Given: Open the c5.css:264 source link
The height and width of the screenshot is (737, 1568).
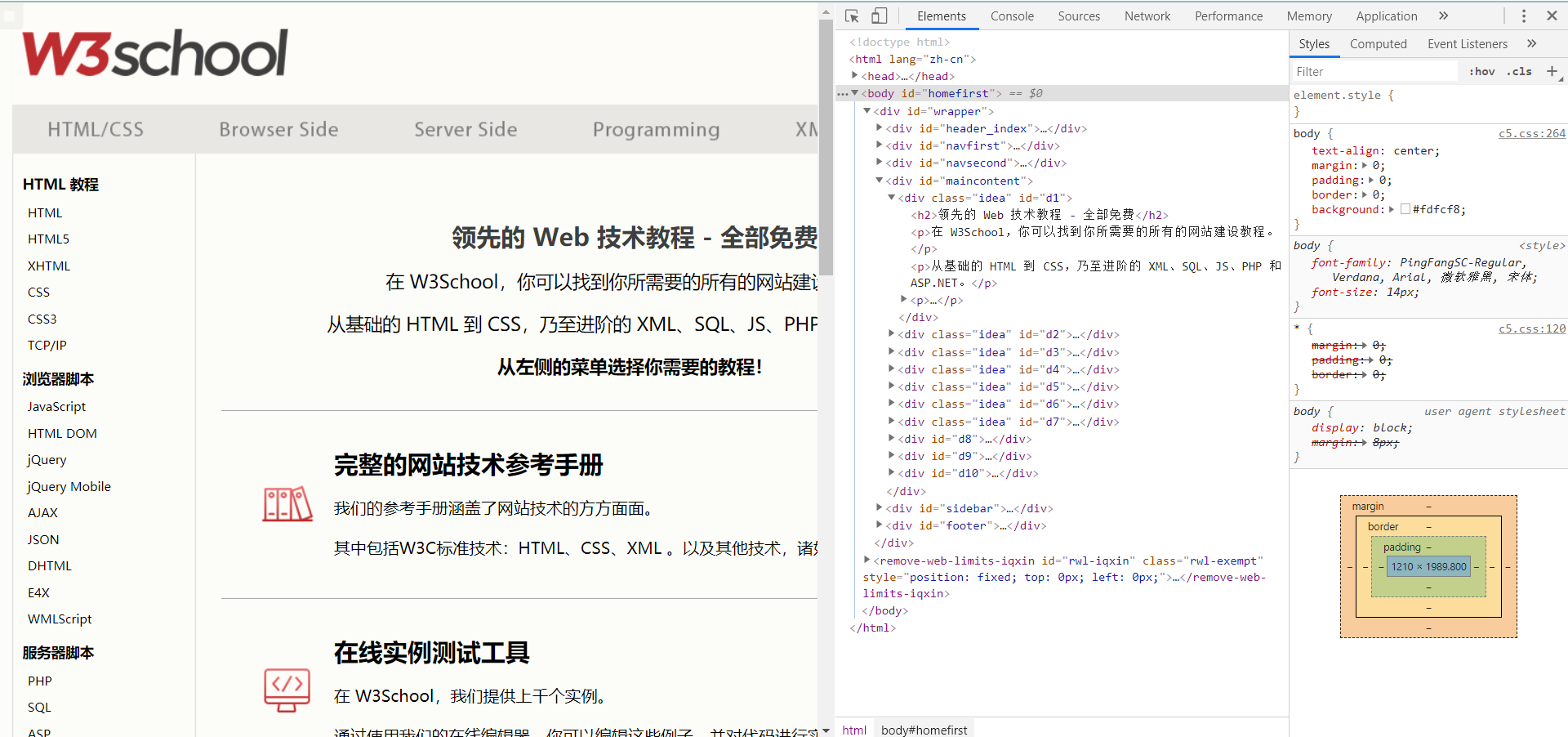Looking at the screenshot, I should pos(1532,133).
